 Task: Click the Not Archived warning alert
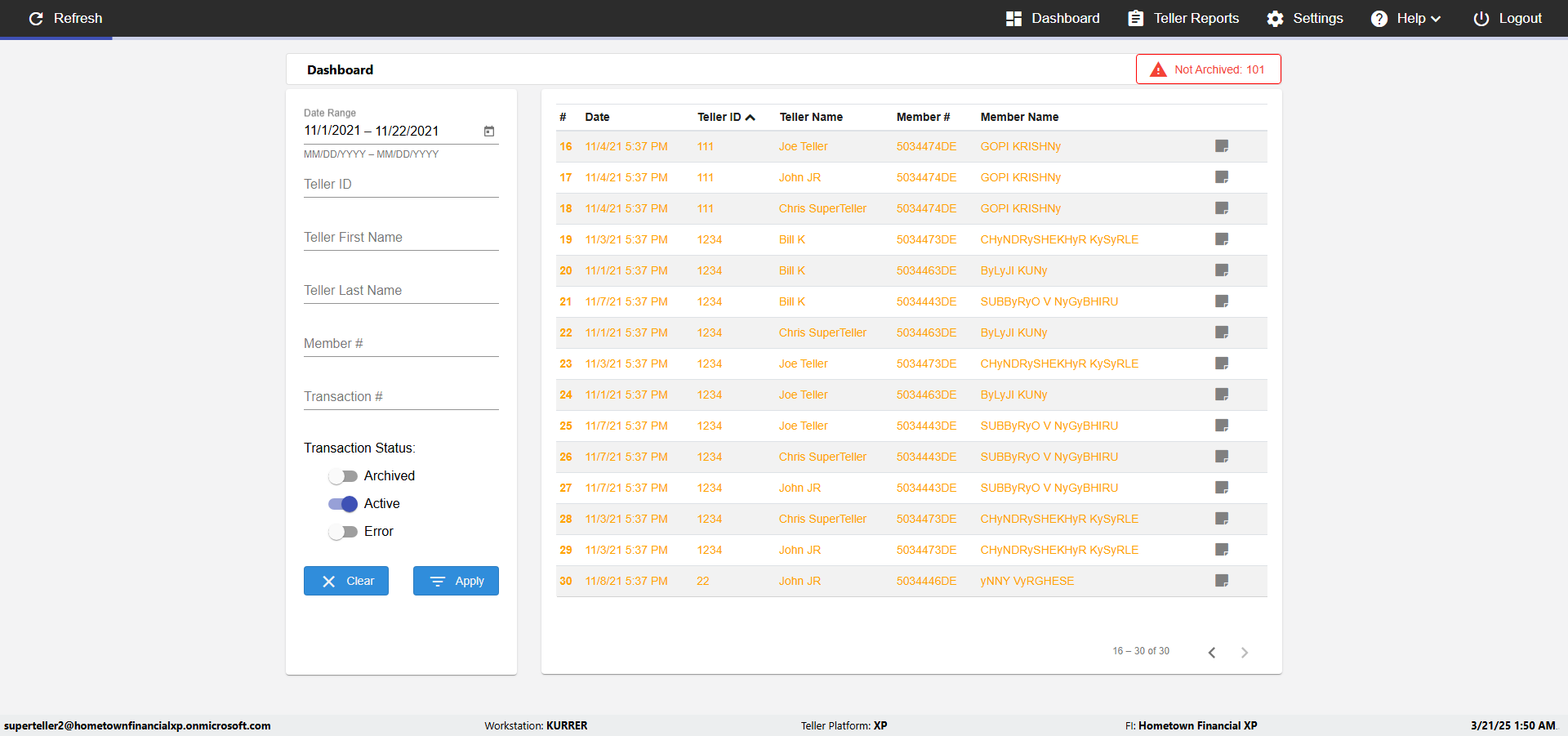click(1208, 69)
